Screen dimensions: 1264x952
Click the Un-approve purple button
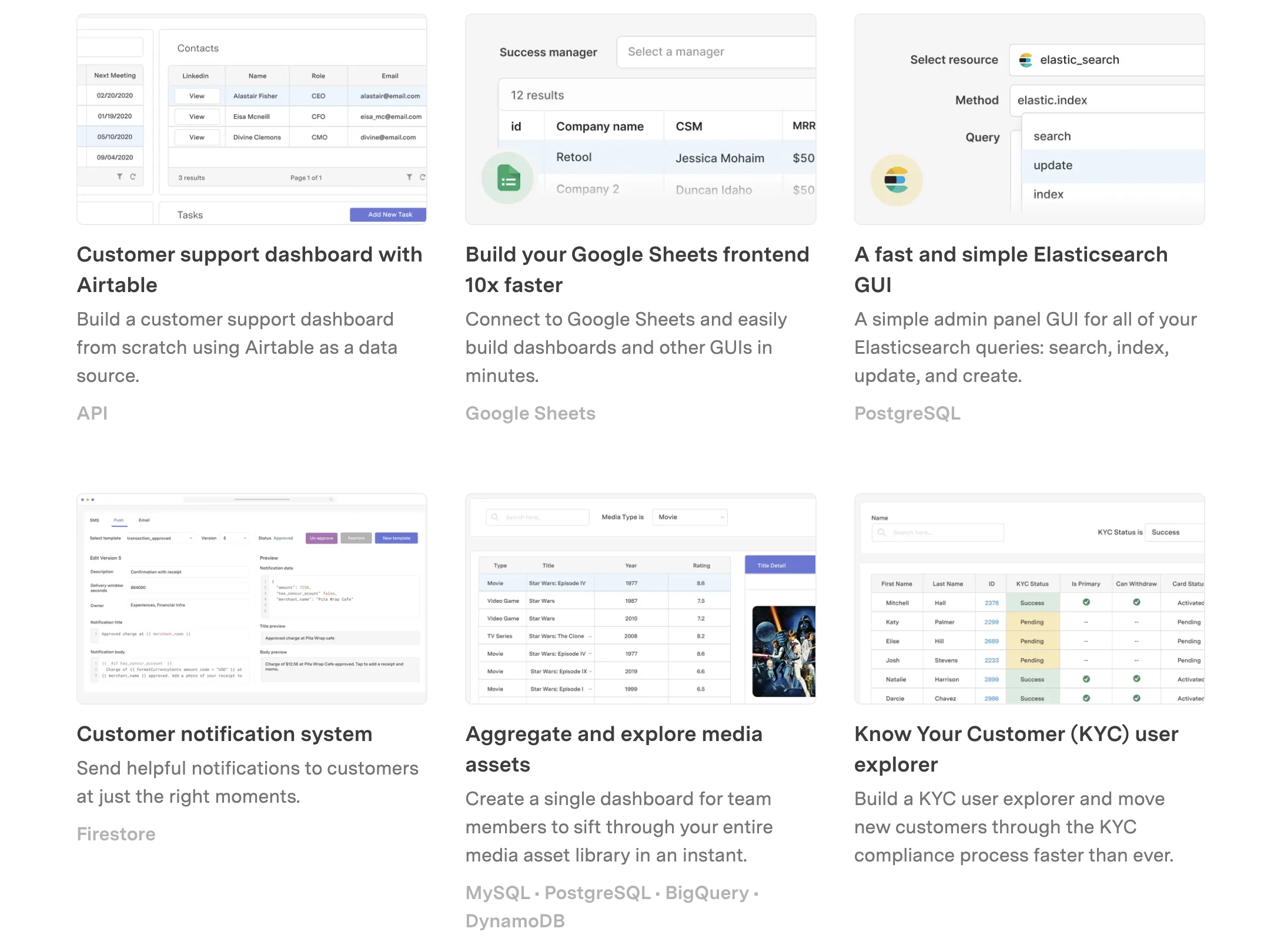pos(321,538)
